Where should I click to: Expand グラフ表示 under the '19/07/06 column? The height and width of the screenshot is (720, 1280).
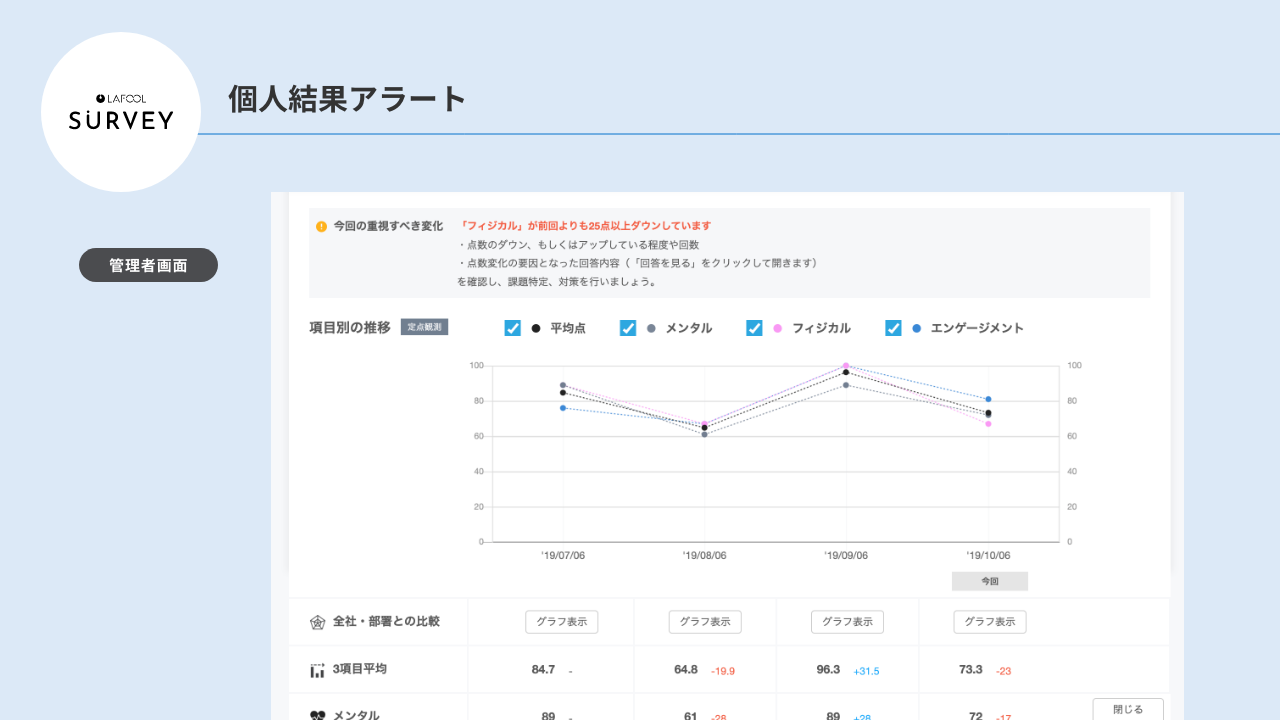tap(561, 622)
